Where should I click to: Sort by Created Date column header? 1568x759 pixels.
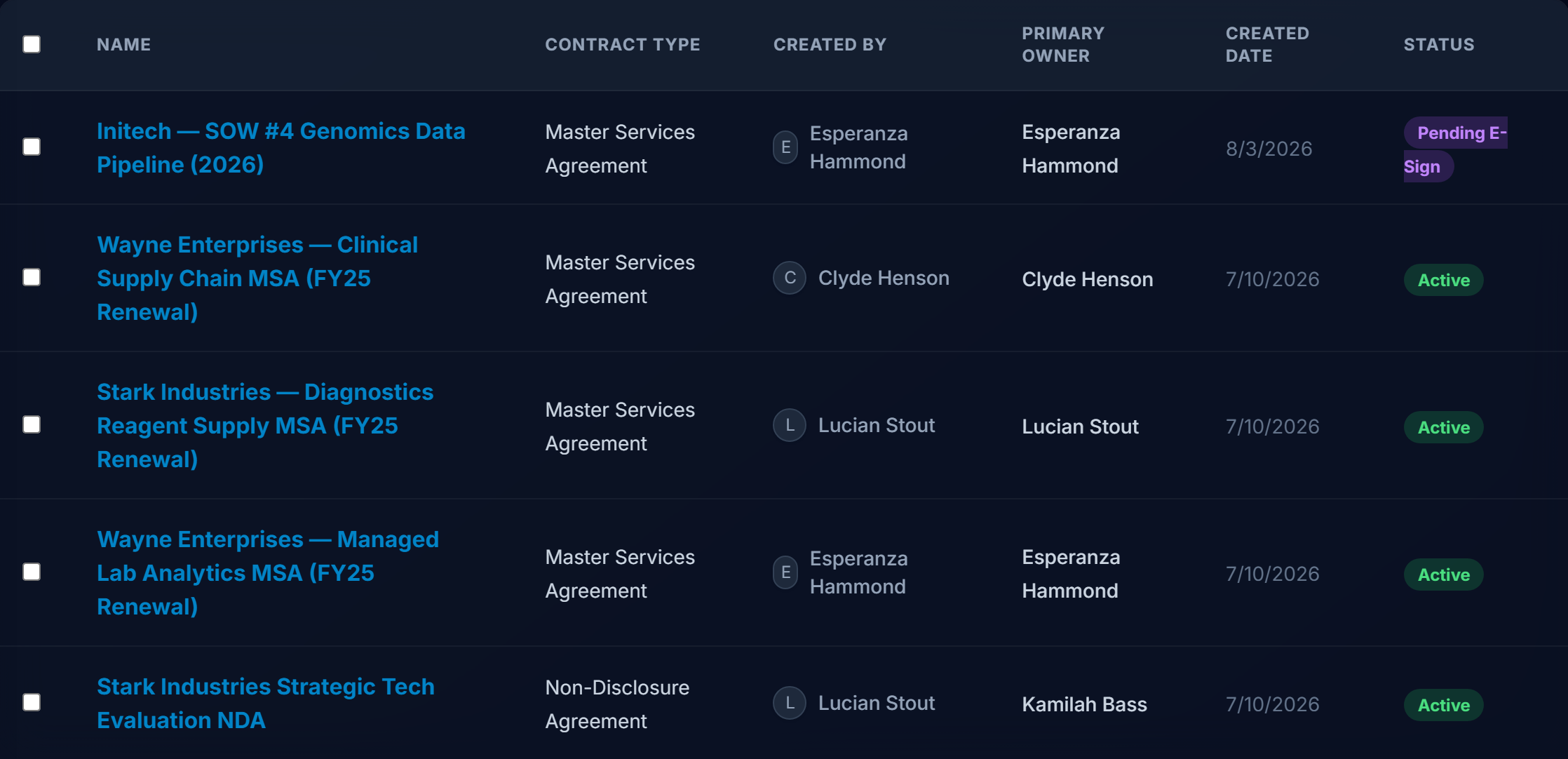click(x=1267, y=44)
